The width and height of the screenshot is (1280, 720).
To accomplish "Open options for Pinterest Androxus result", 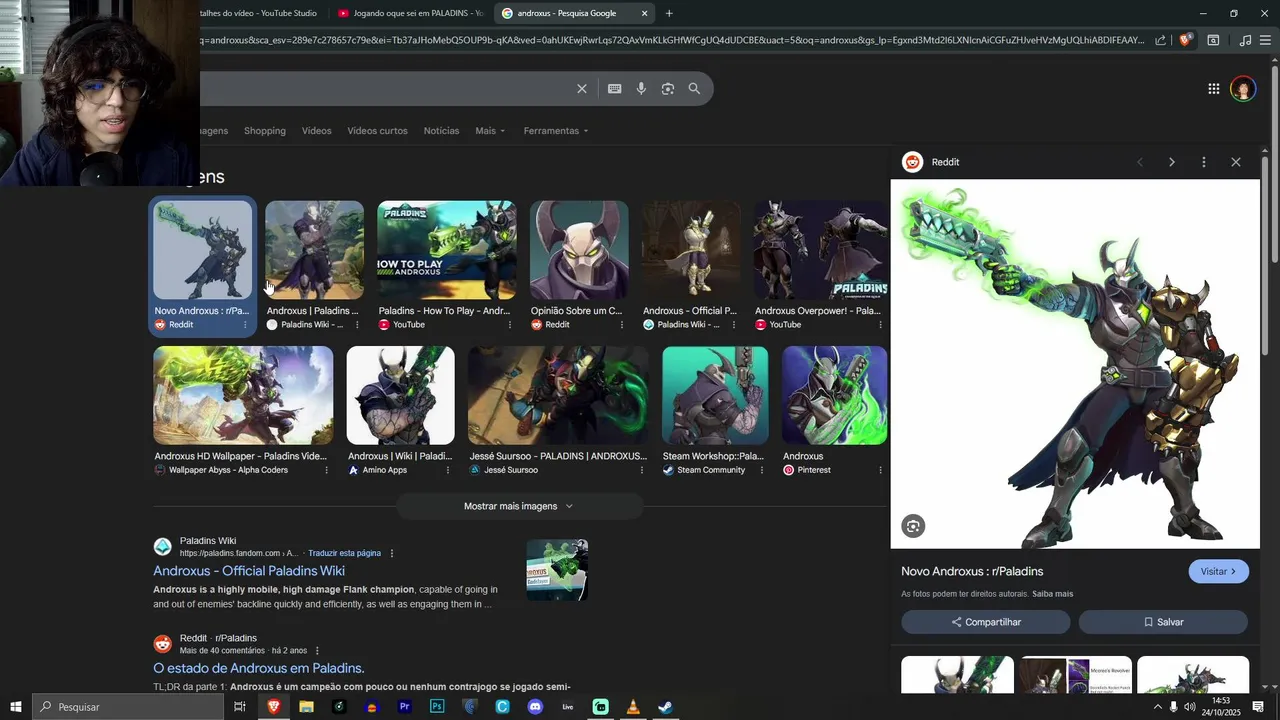I will click(x=880, y=470).
